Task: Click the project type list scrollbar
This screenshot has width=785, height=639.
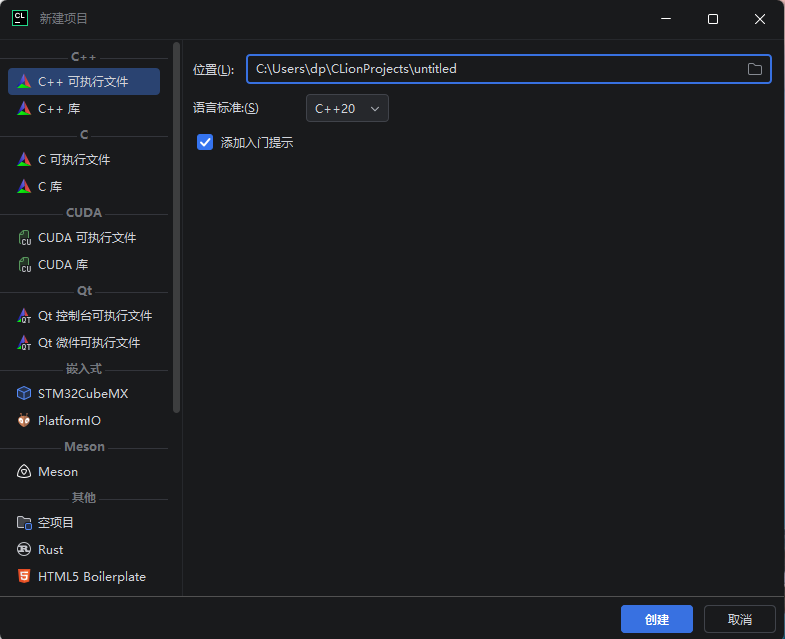Action: tap(176, 228)
